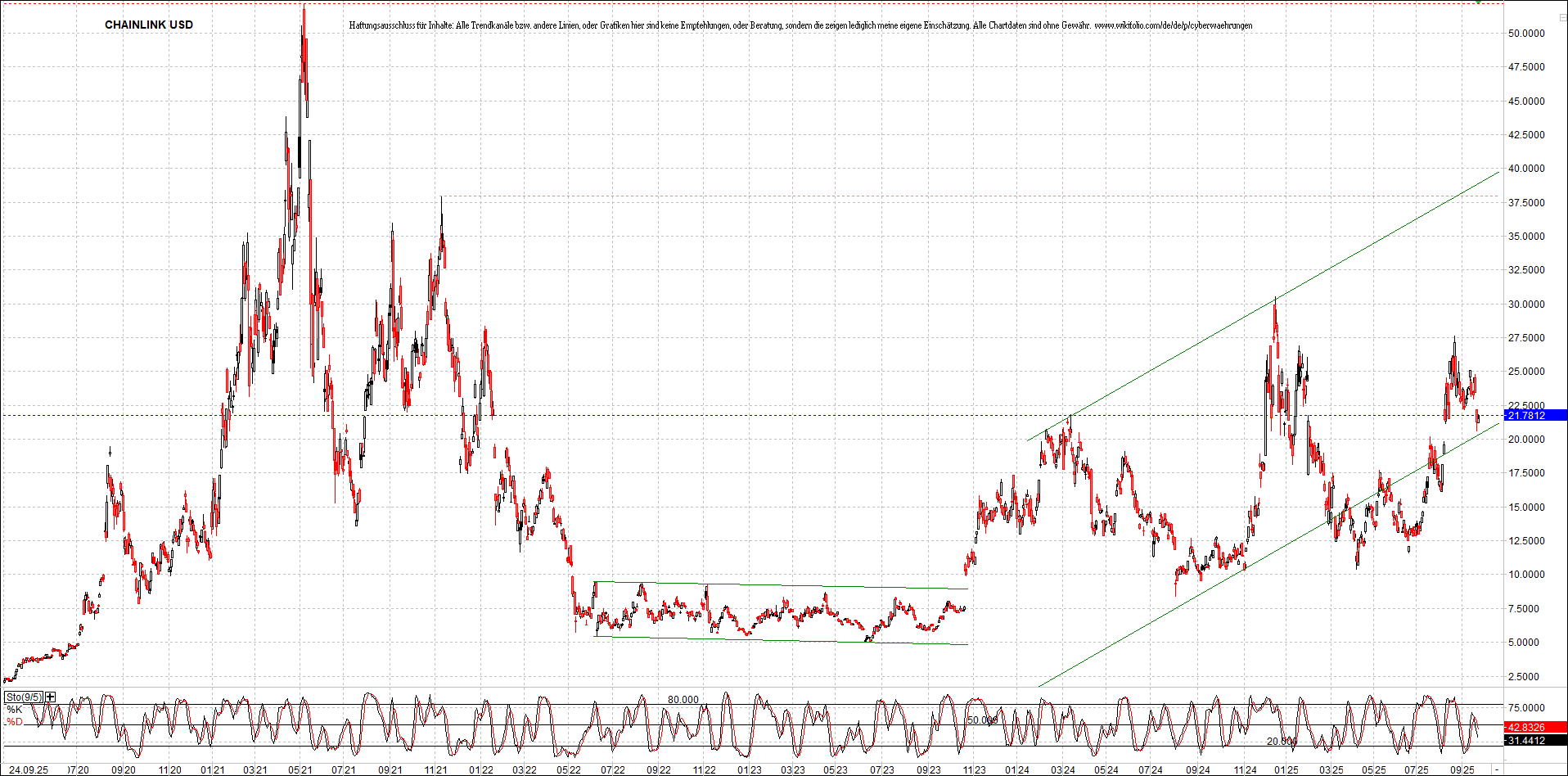Click the blue 21.7812 current price marker
This screenshot has width=1568, height=776.
[x=1529, y=416]
